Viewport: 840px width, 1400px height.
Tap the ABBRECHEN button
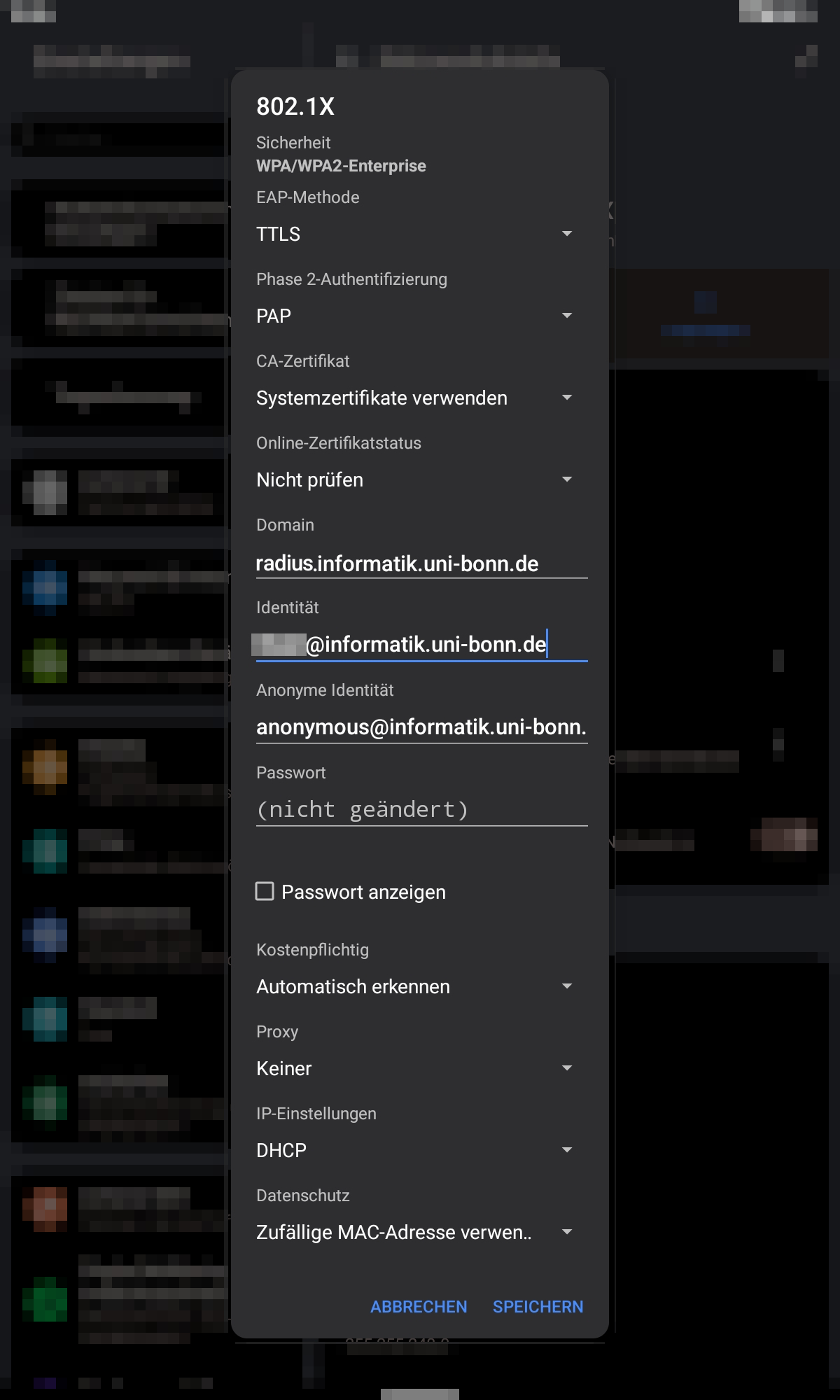pyautogui.click(x=419, y=1307)
